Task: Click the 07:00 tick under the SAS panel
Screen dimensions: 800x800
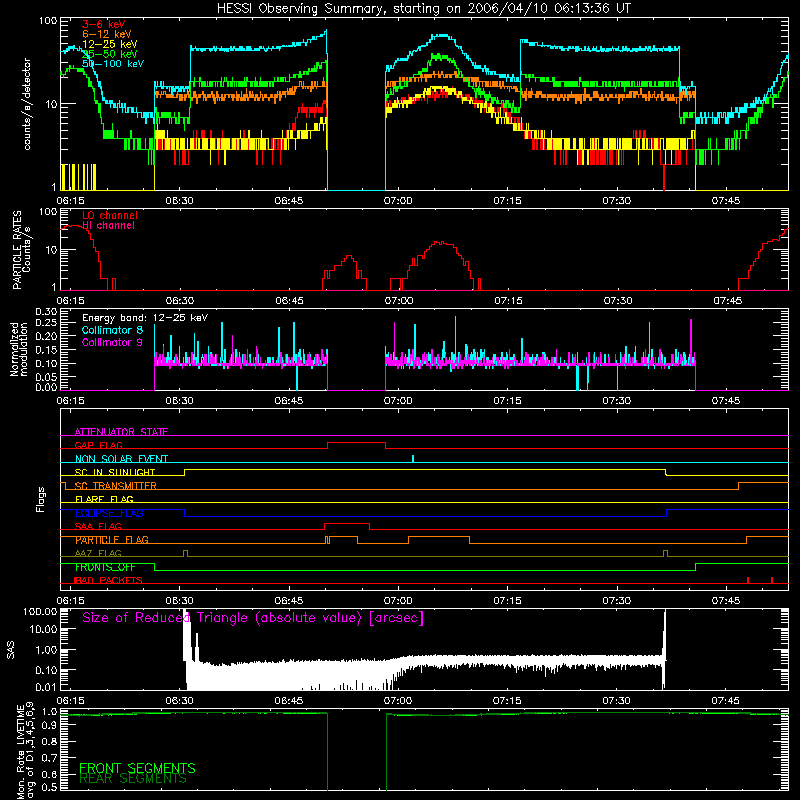Action: pyautogui.click(x=398, y=701)
